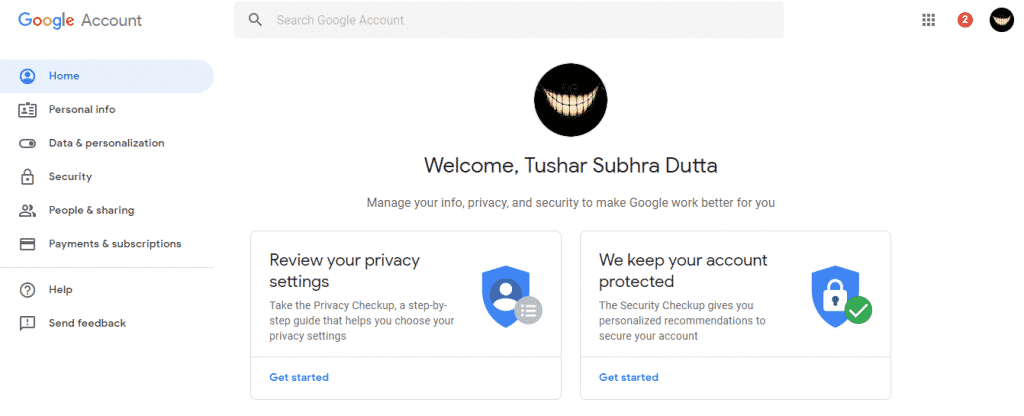Viewport: 1024px width, 416px height.
Task: Open the account avatar in top bar
Action: click(1001, 20)
